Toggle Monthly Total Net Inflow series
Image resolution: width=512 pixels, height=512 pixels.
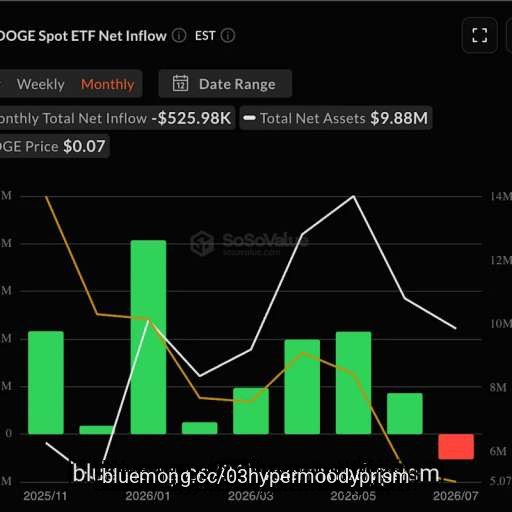(x=116, y=118)
